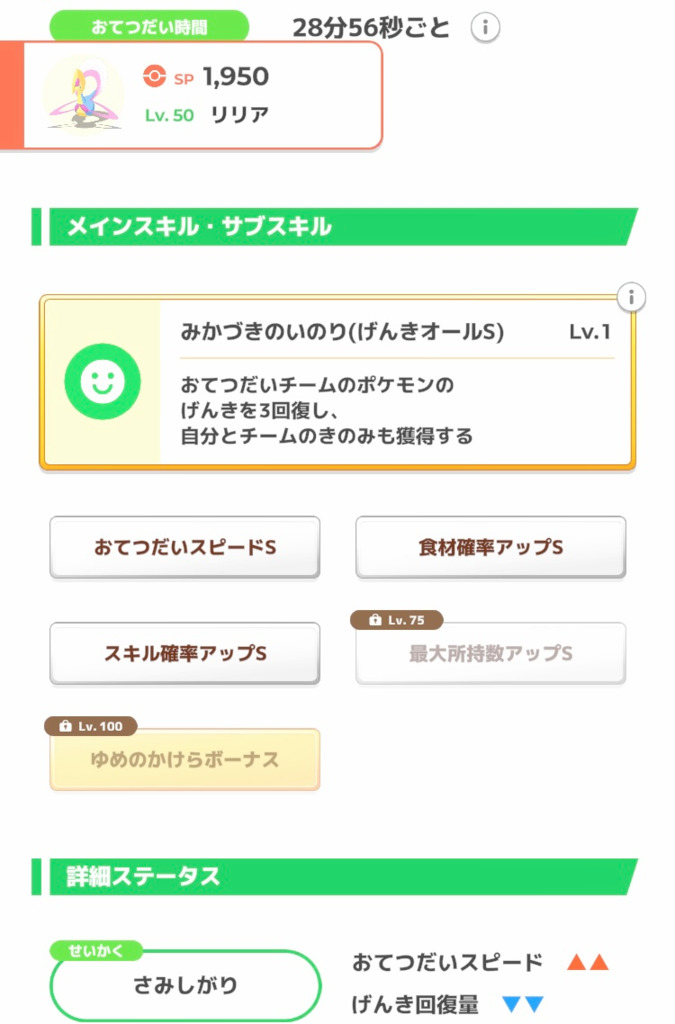Tap the Lv. 100 lock badge
The height and width of the screenshot is (1024, 675).
click(91, 726)
